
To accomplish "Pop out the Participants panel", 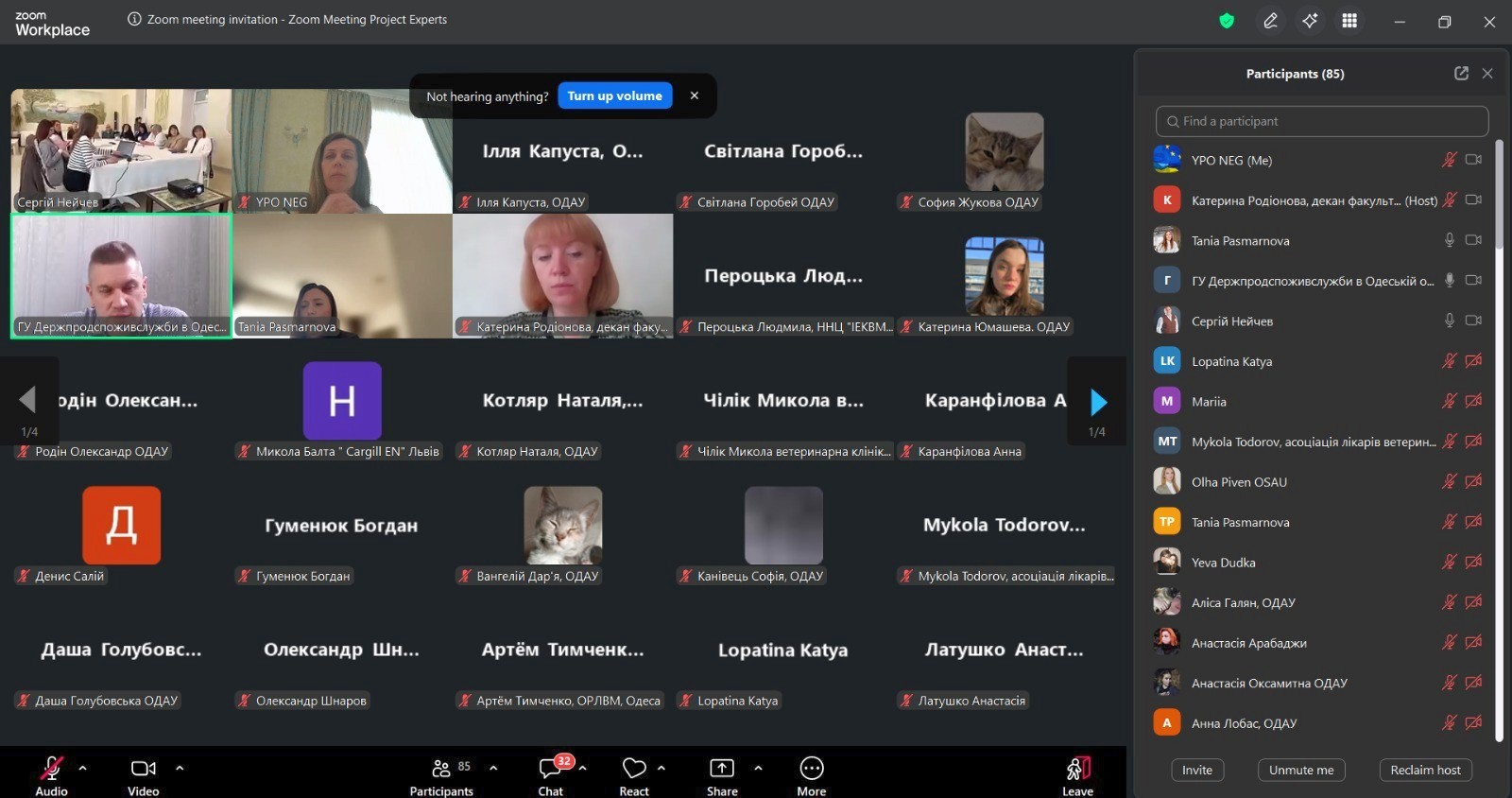I will coord(1461,74).
